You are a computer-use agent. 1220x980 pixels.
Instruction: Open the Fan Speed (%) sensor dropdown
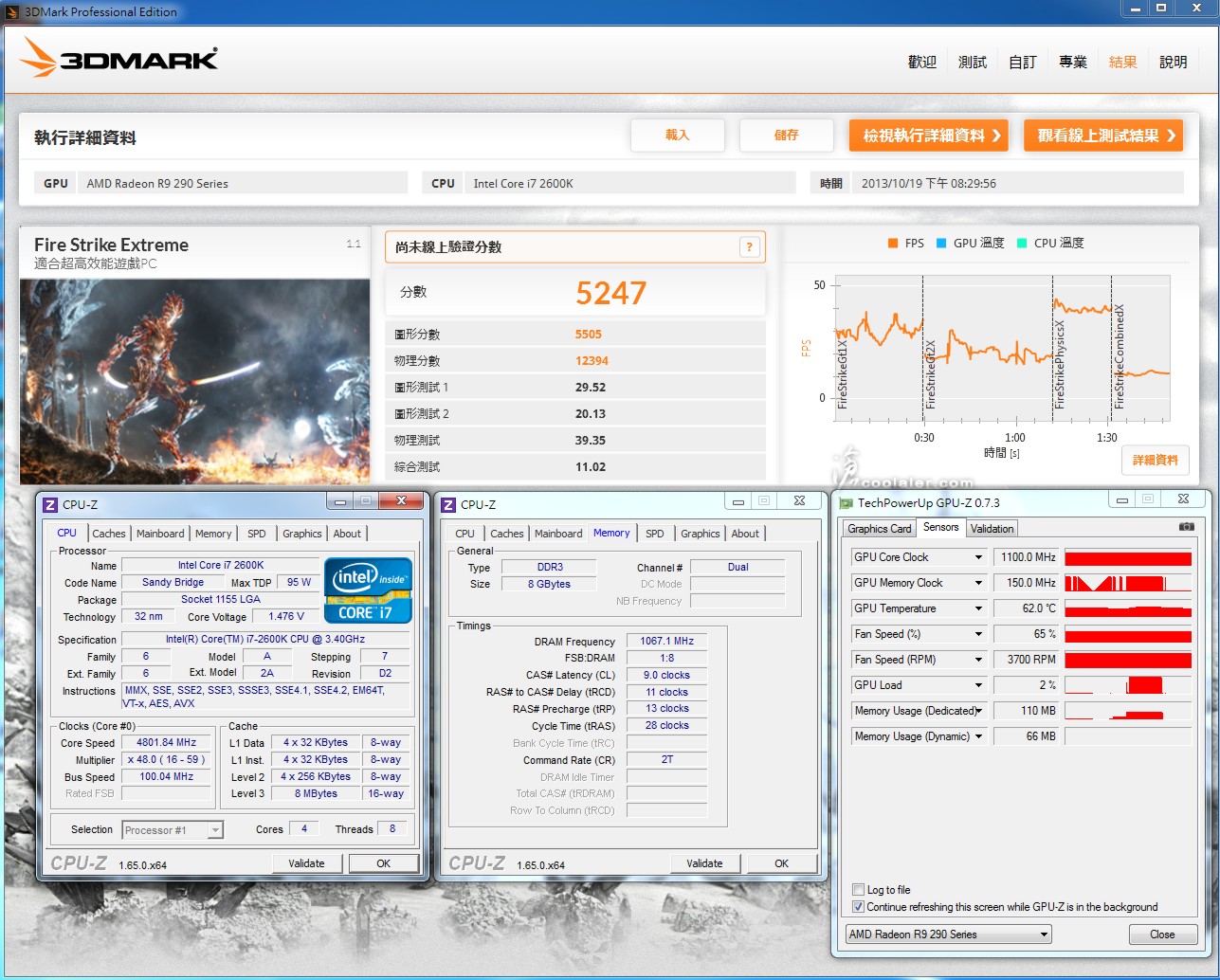pos(978,634)
